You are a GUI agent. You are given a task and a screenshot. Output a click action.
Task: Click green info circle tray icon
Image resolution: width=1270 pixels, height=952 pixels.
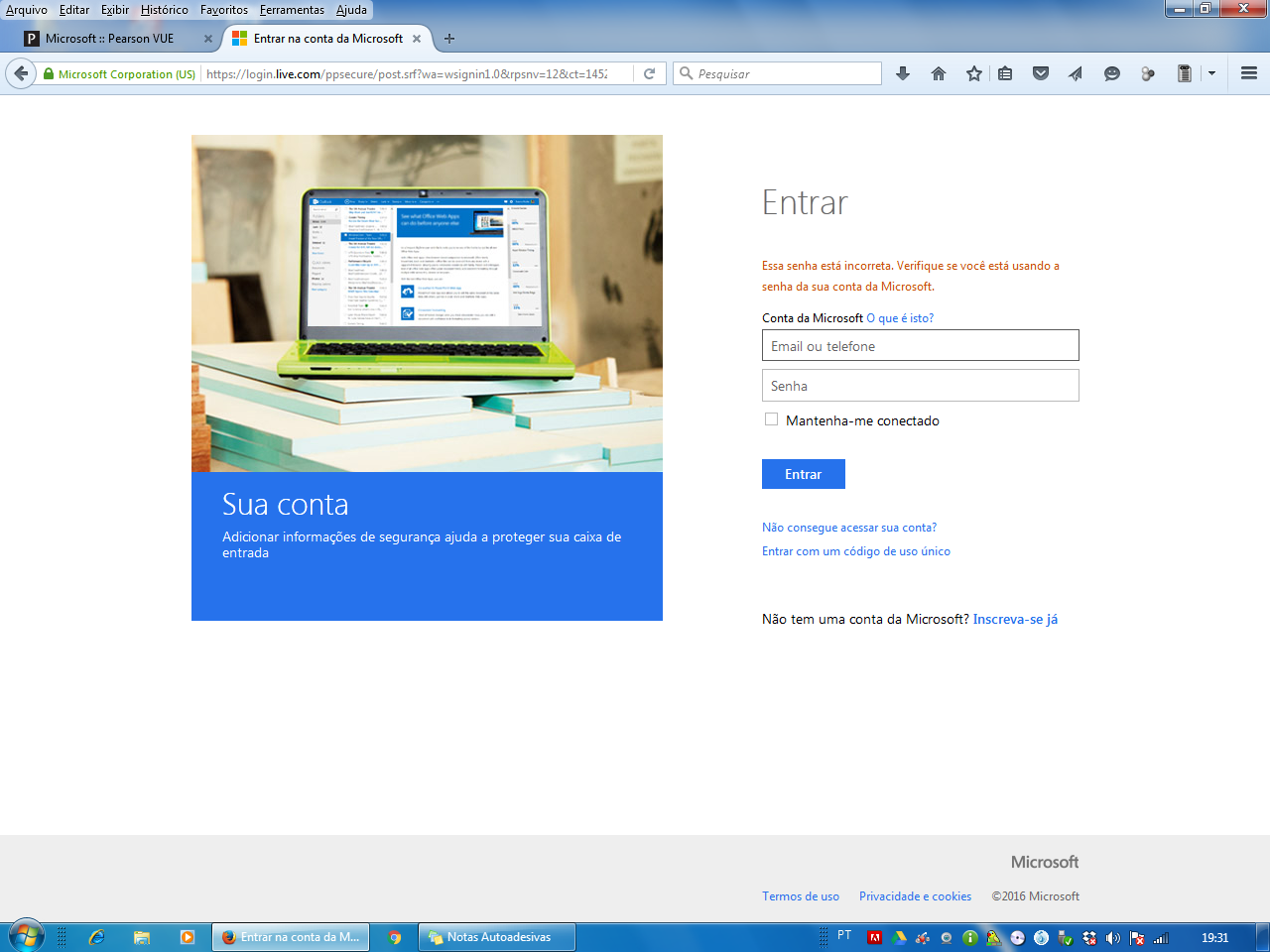click(970, 937)
